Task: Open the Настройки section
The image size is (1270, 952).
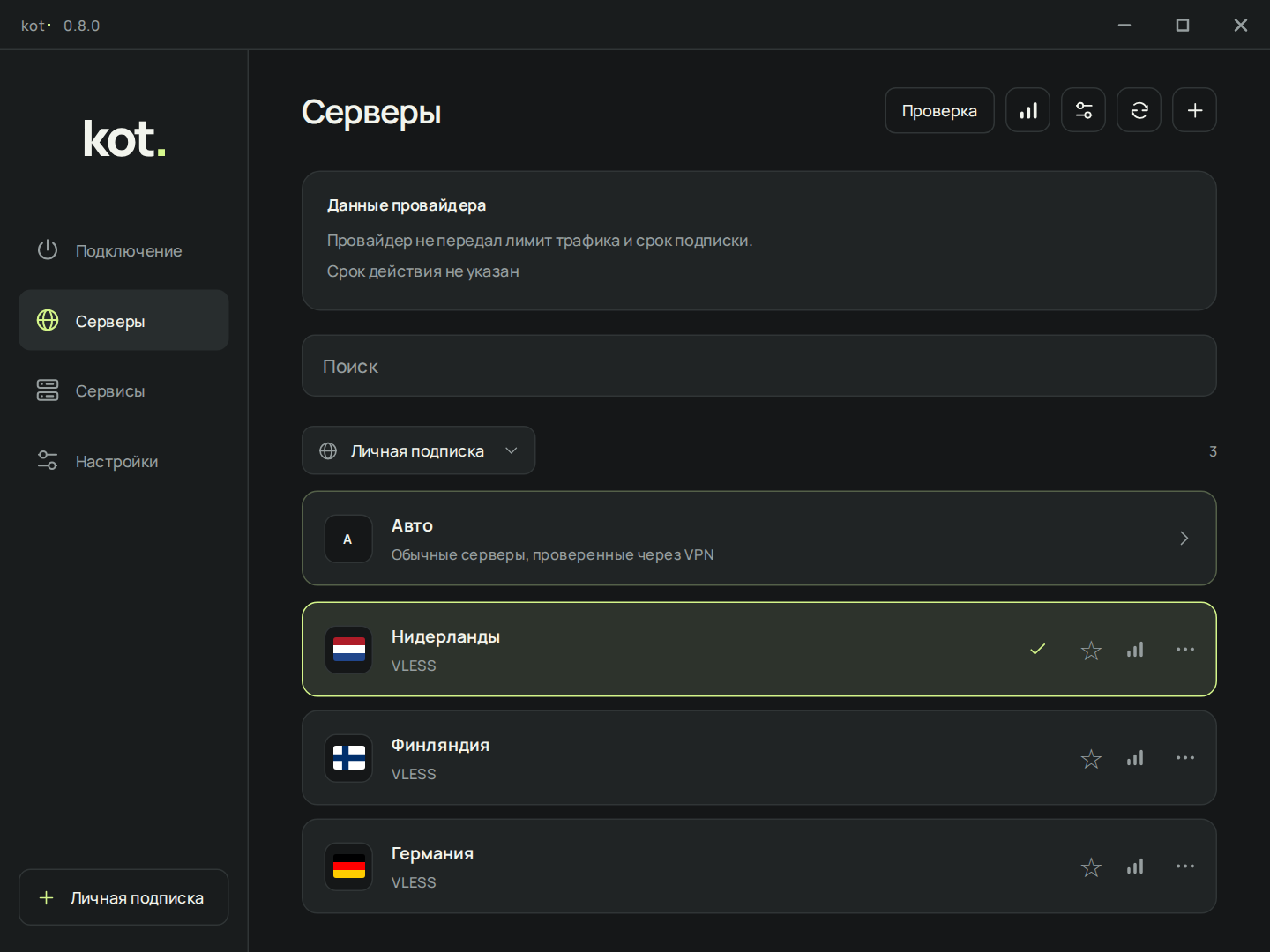Action: [x=123, y=461]
